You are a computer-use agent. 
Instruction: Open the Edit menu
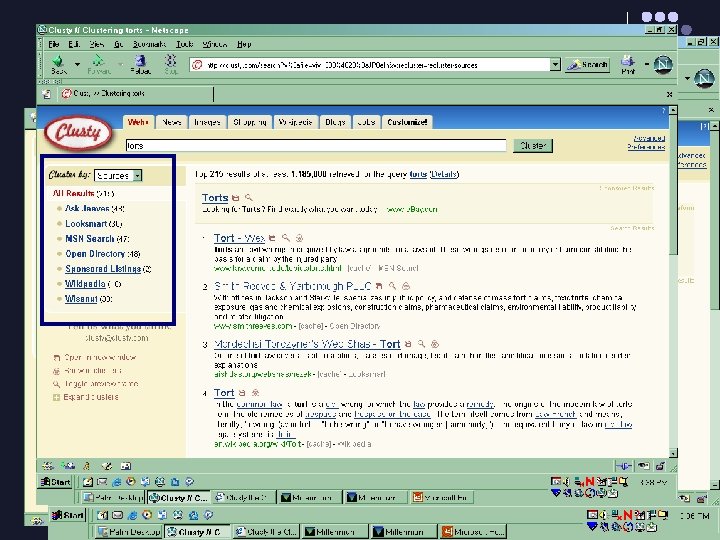click(74, 45)
